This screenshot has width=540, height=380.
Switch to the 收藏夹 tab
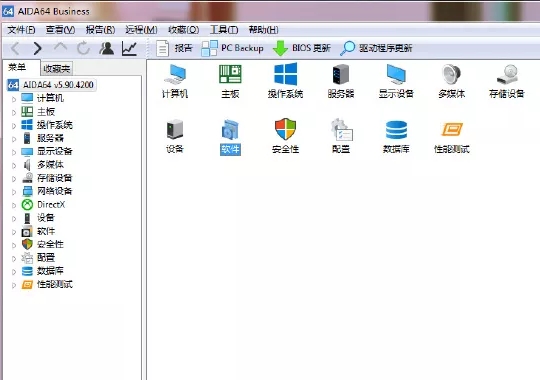point(57,69)
